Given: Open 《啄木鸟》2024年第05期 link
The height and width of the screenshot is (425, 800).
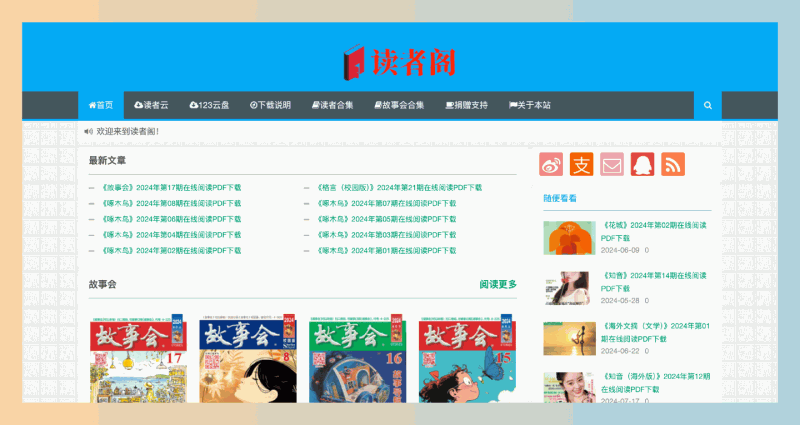Looking at the screenshot, I should (386, 219).
